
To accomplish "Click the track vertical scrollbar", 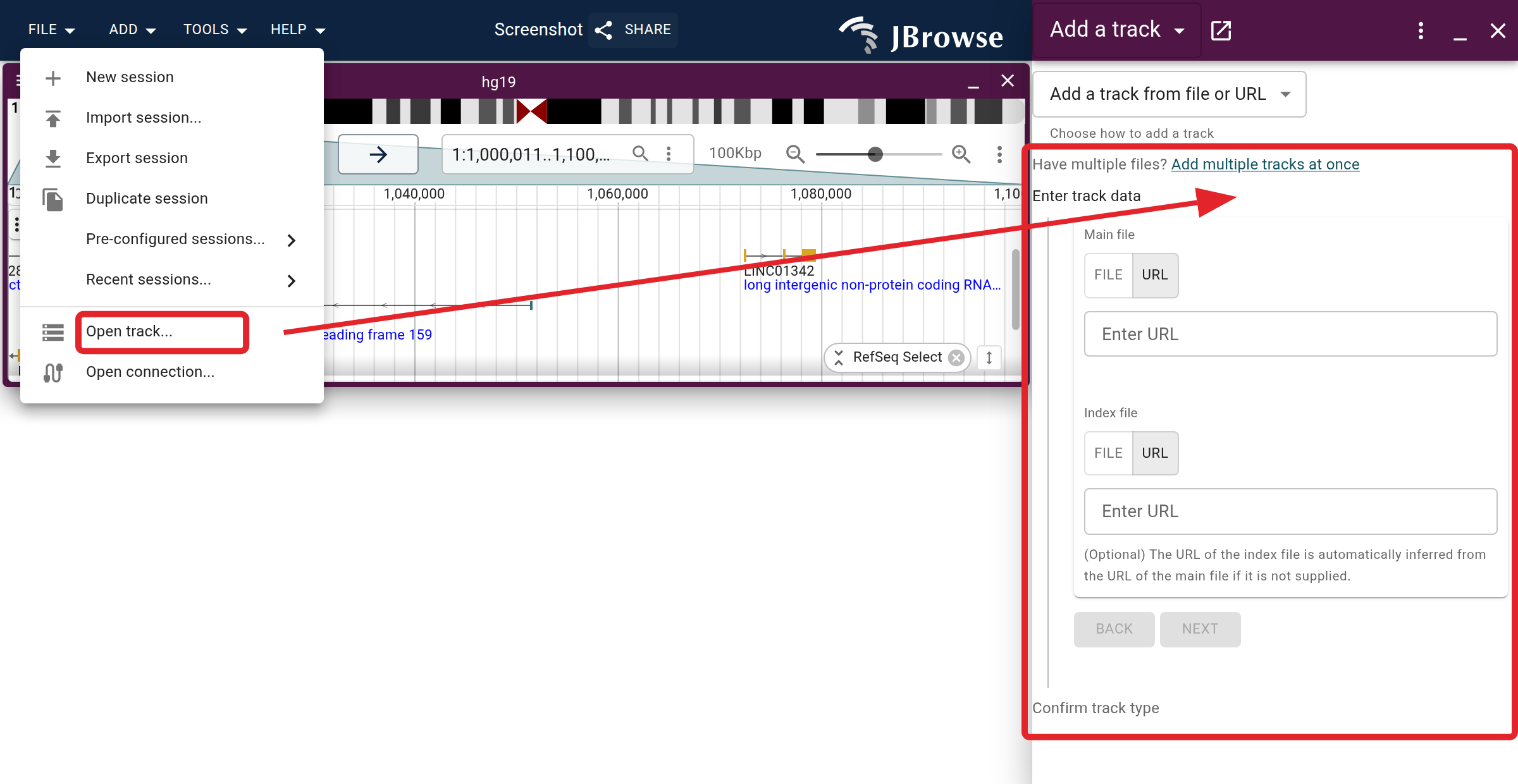I will tap(1016, 290).
